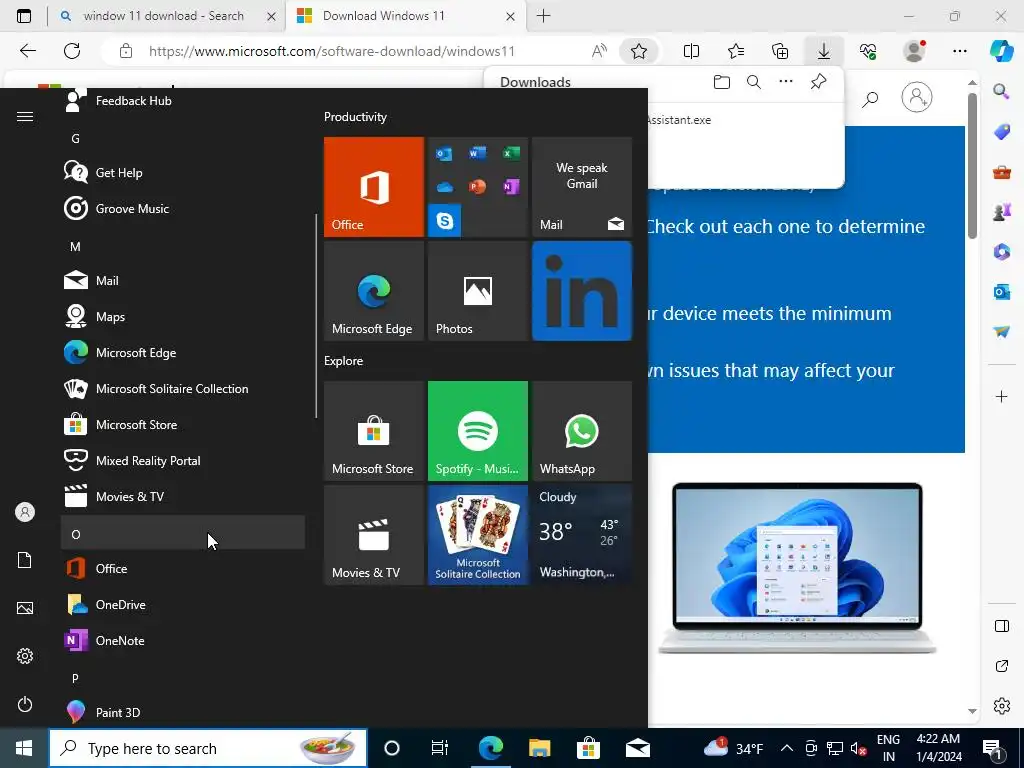Screen dimensions: 1024x768
Task: Switch to the window 11 download - Search tab
Action: (x=167, y=16)
